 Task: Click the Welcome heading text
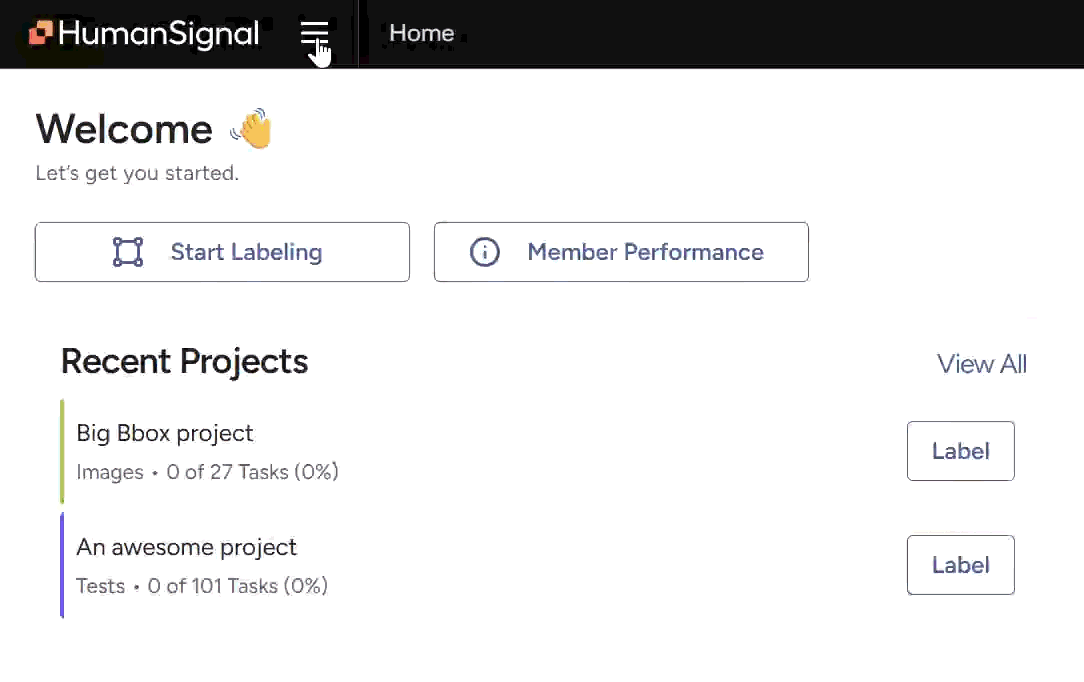point(124,130)
